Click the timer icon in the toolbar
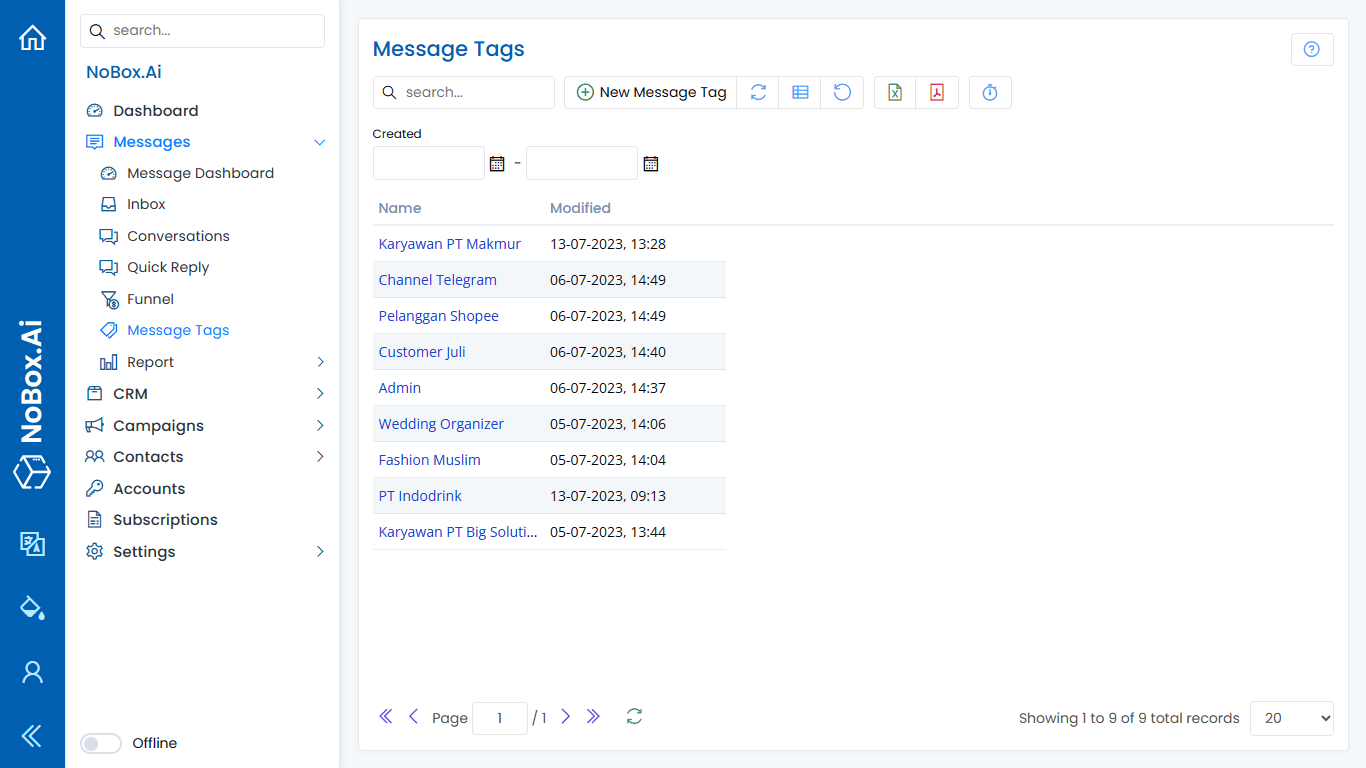 click(x=990, y=92)
